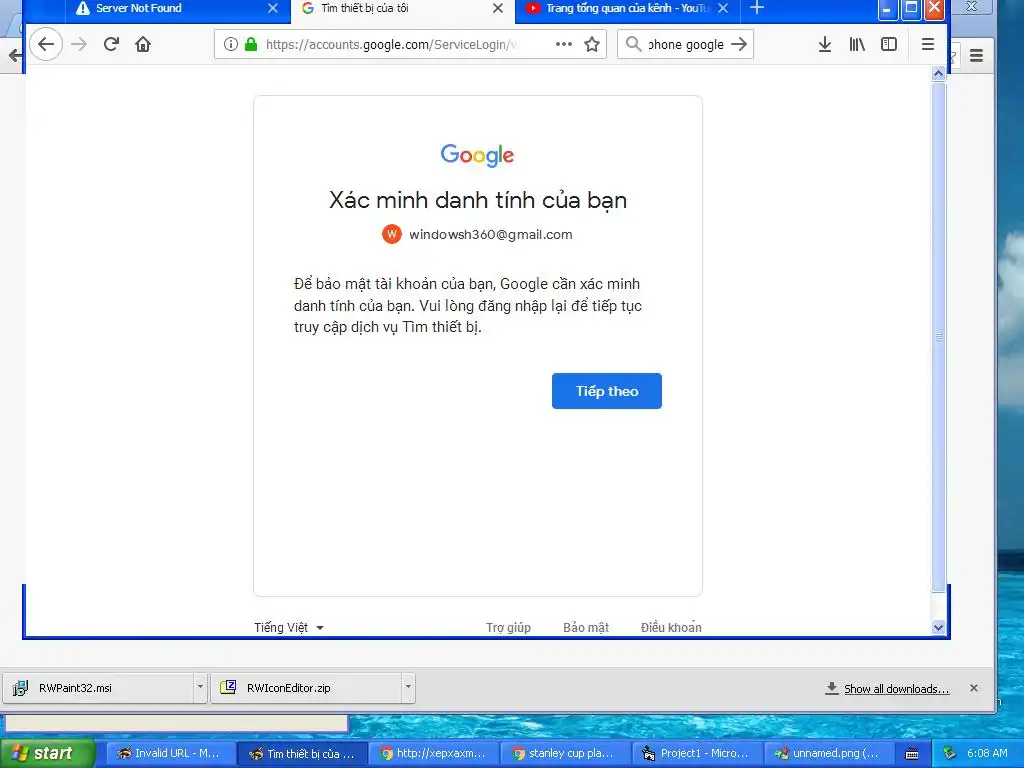This screenshot has height=768, width=1024.
Task: Open the Windows start menu
Action: 48,753
